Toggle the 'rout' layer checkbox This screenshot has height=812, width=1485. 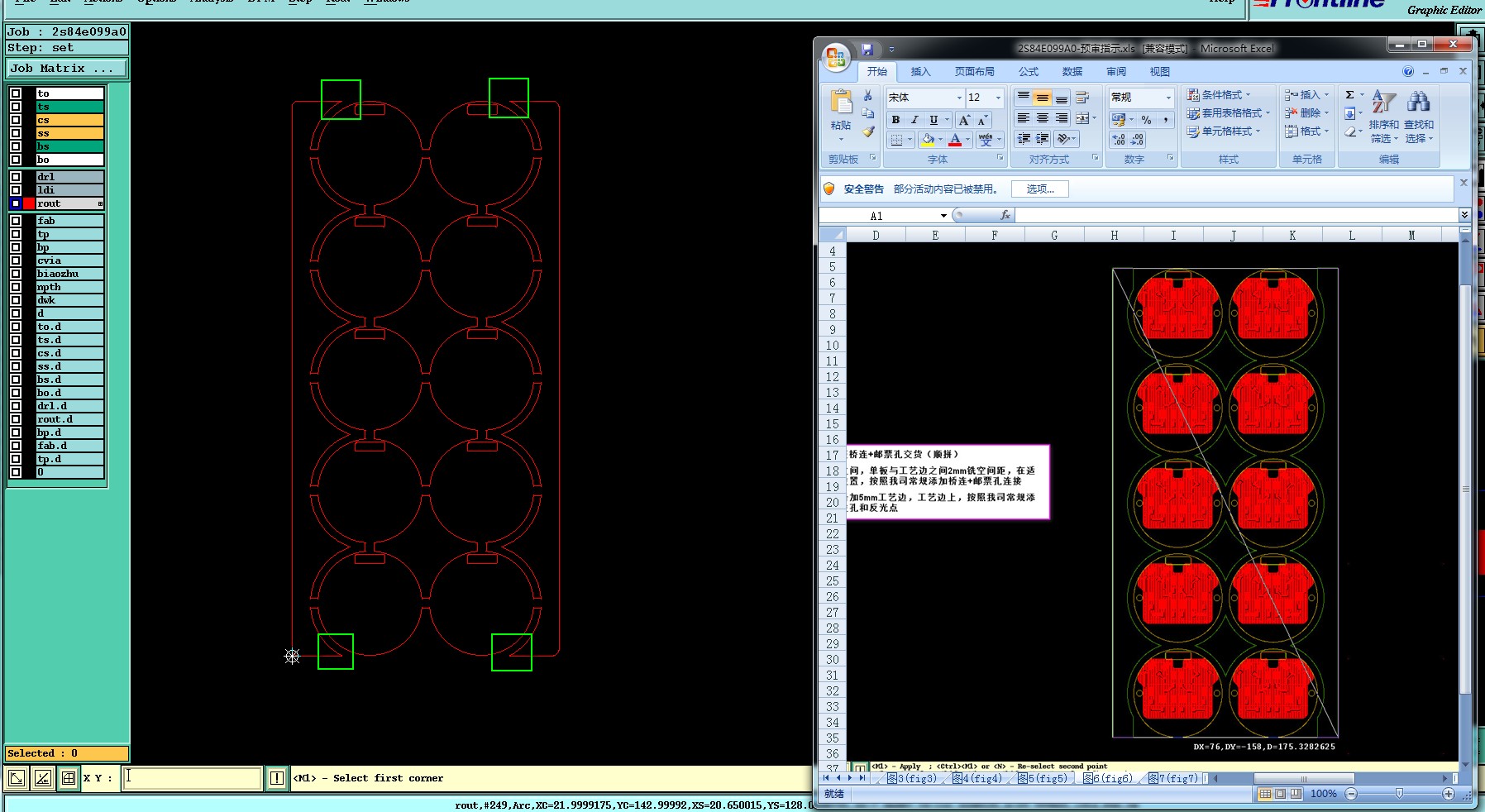point(16,203)
